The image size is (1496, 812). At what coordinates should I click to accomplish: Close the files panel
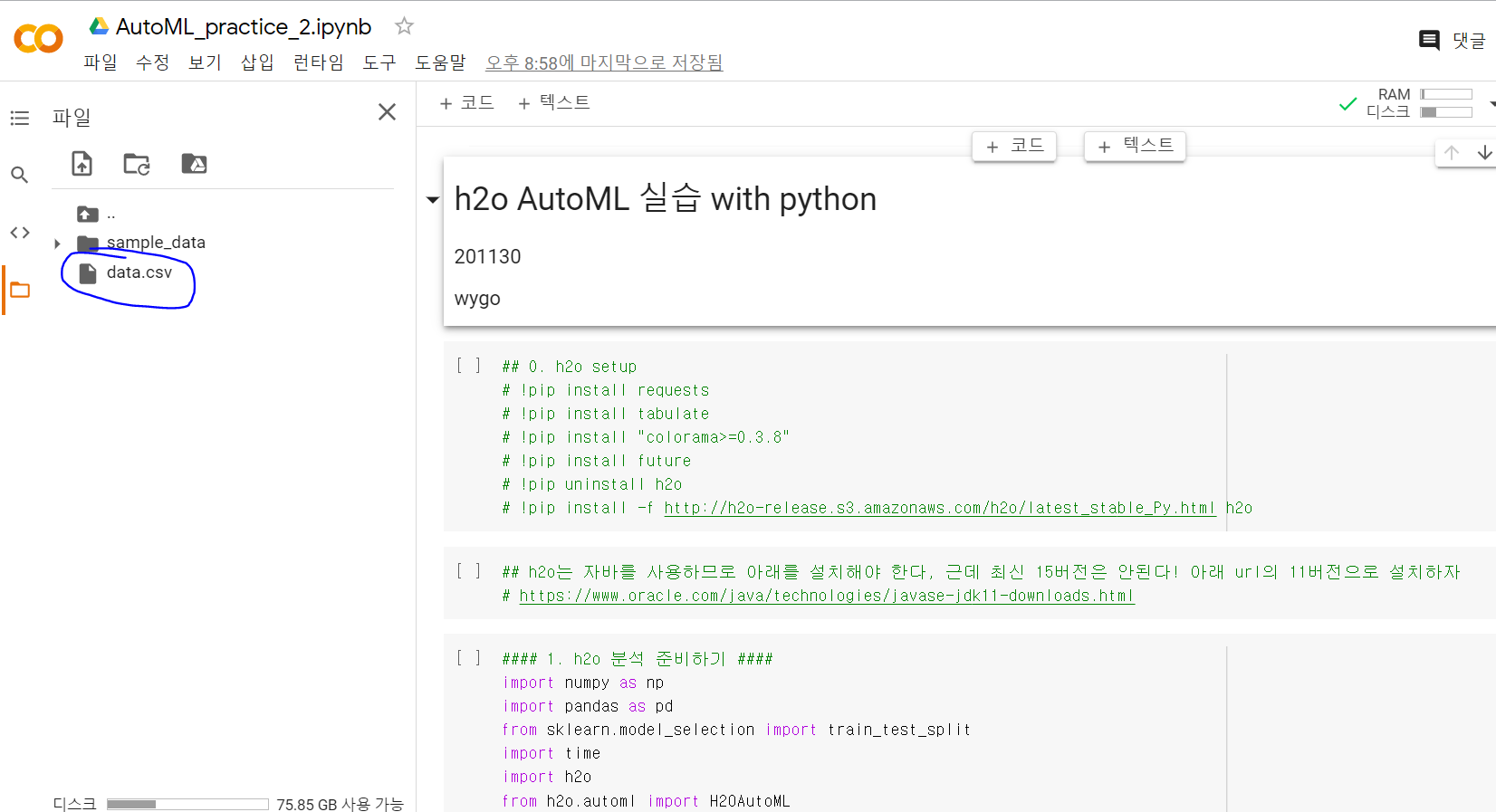(x=387, y=111)
